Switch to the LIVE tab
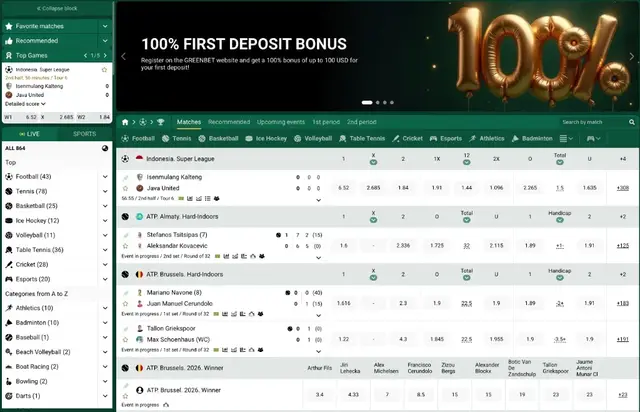This screenshot has width=640, height=412. click(x=29, y=134)
